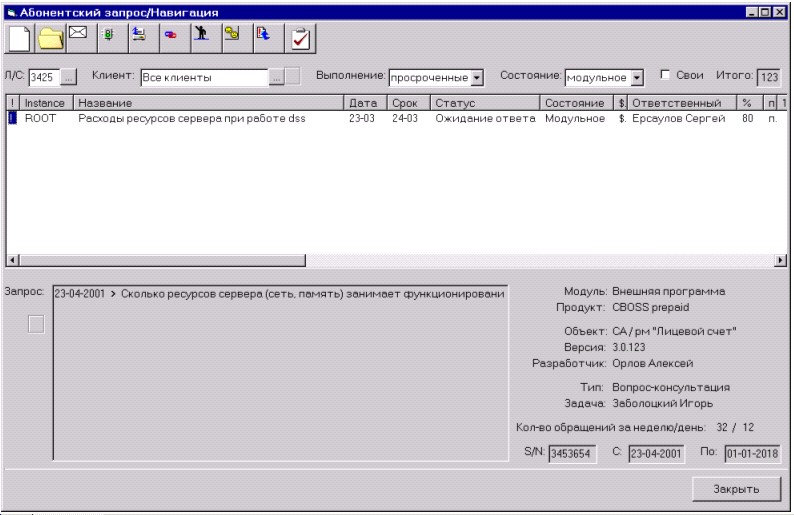Click developer name 'Орлов Алексей'
794x515 pixels.
click(652, 364)
